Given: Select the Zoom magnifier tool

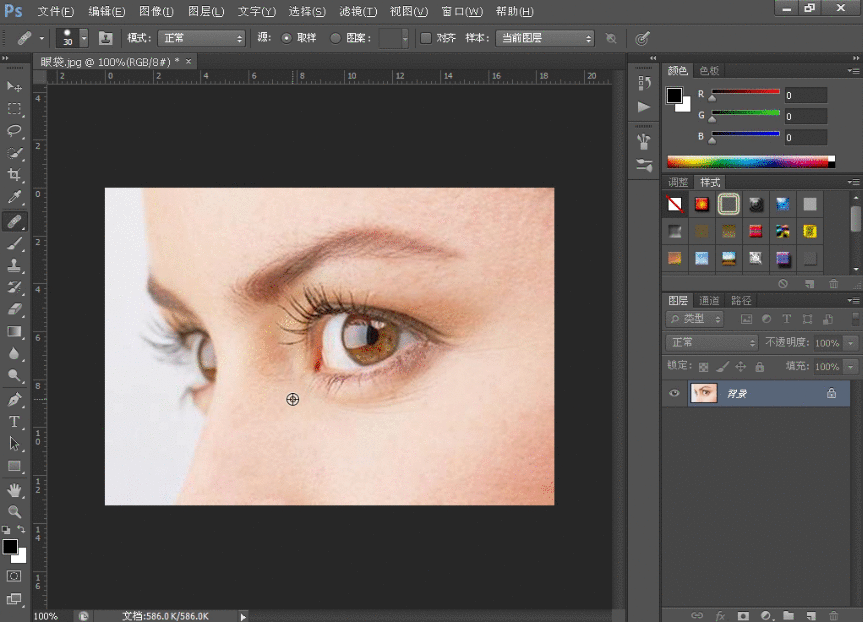Looking at the screenshot, I should 15,512.
